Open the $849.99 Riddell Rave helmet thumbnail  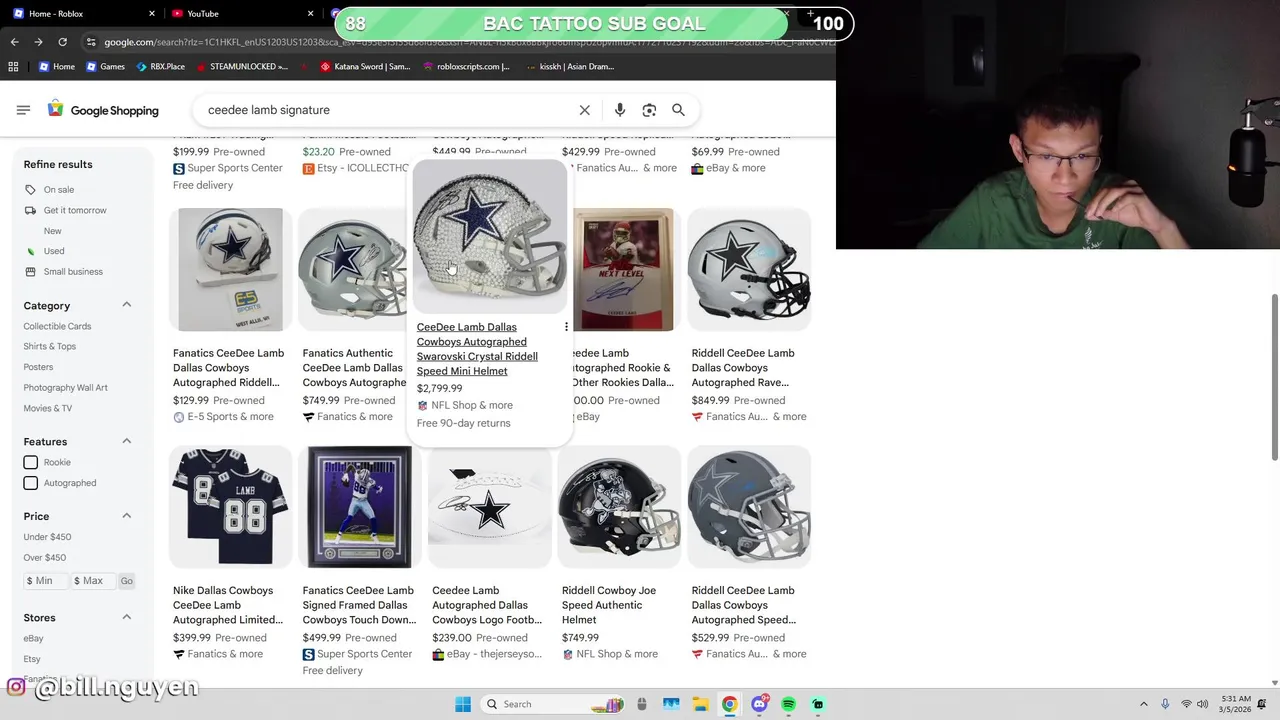coord(749,269)
